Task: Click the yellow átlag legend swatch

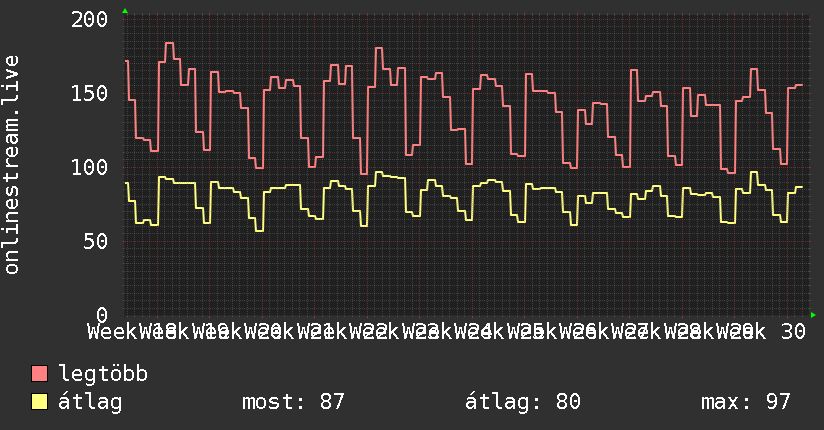Action: point(39,402)
